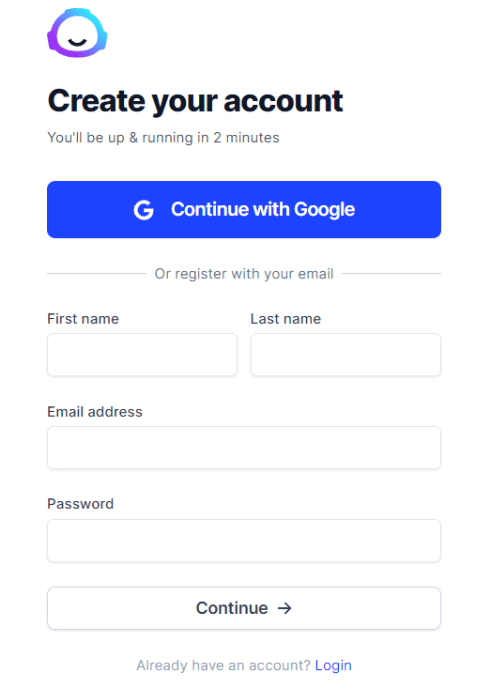The width and height of the screenshot is (501, 690).
Task: Click the Or register with your email text
Action: [x=244, y=274]
